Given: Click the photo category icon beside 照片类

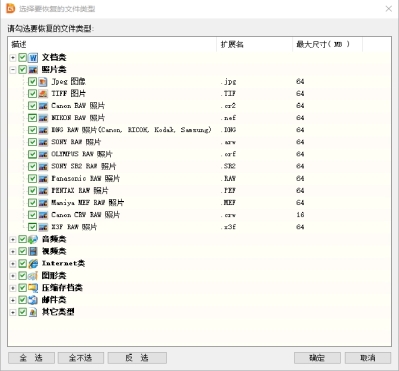Looking at the screenshot, I should click(x=33, y=69).
